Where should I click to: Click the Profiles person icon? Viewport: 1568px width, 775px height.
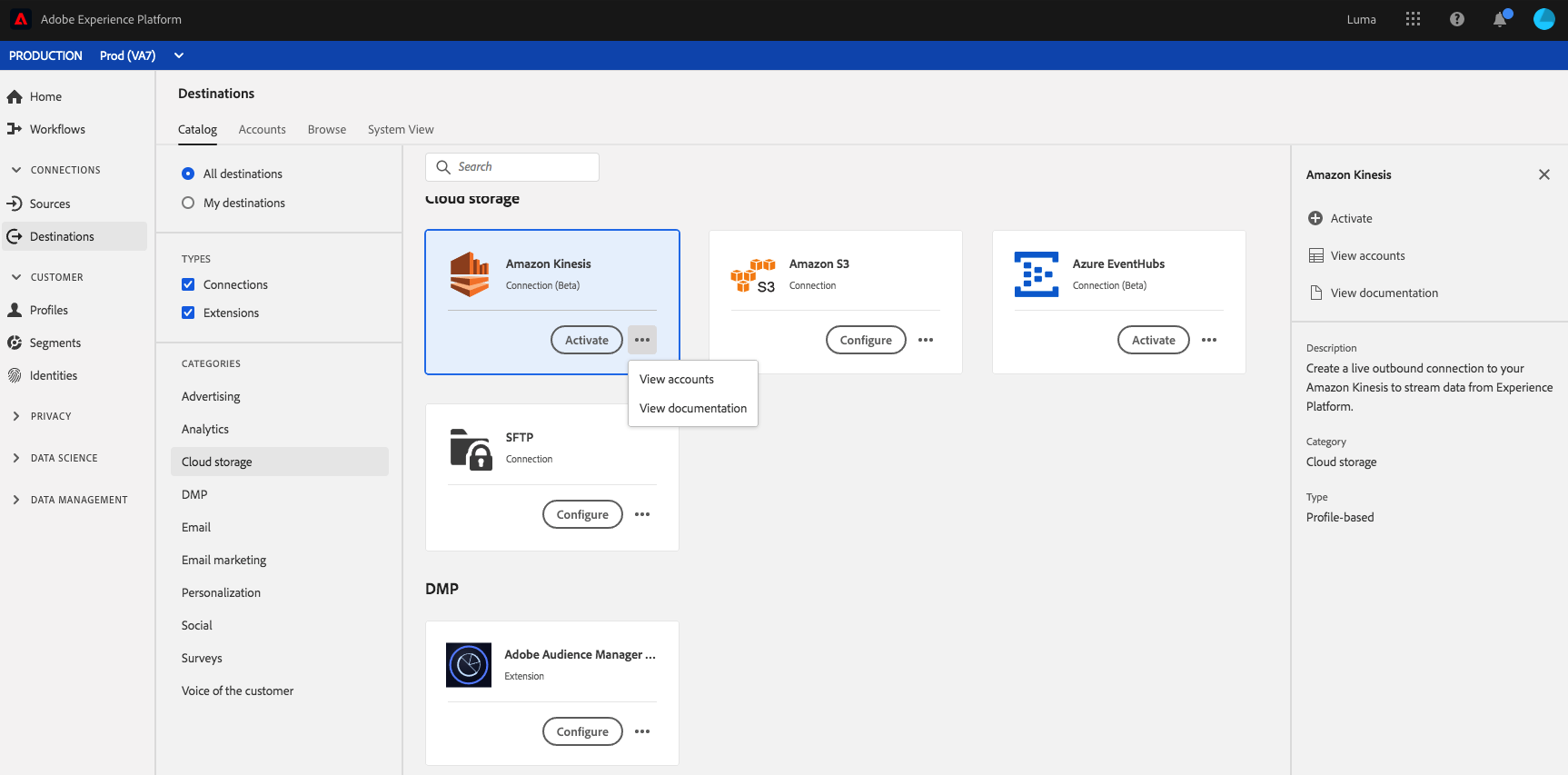point(15,310)
